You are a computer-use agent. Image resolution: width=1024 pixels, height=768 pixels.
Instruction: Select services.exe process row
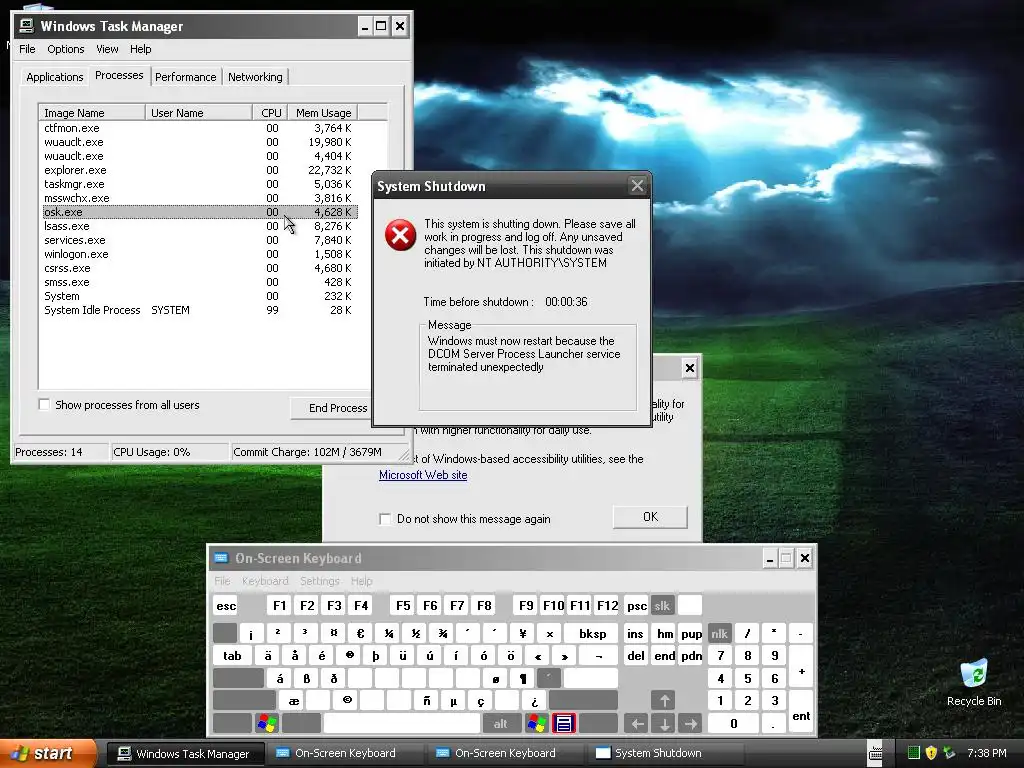pyautogui.click(x=199, y=240)
